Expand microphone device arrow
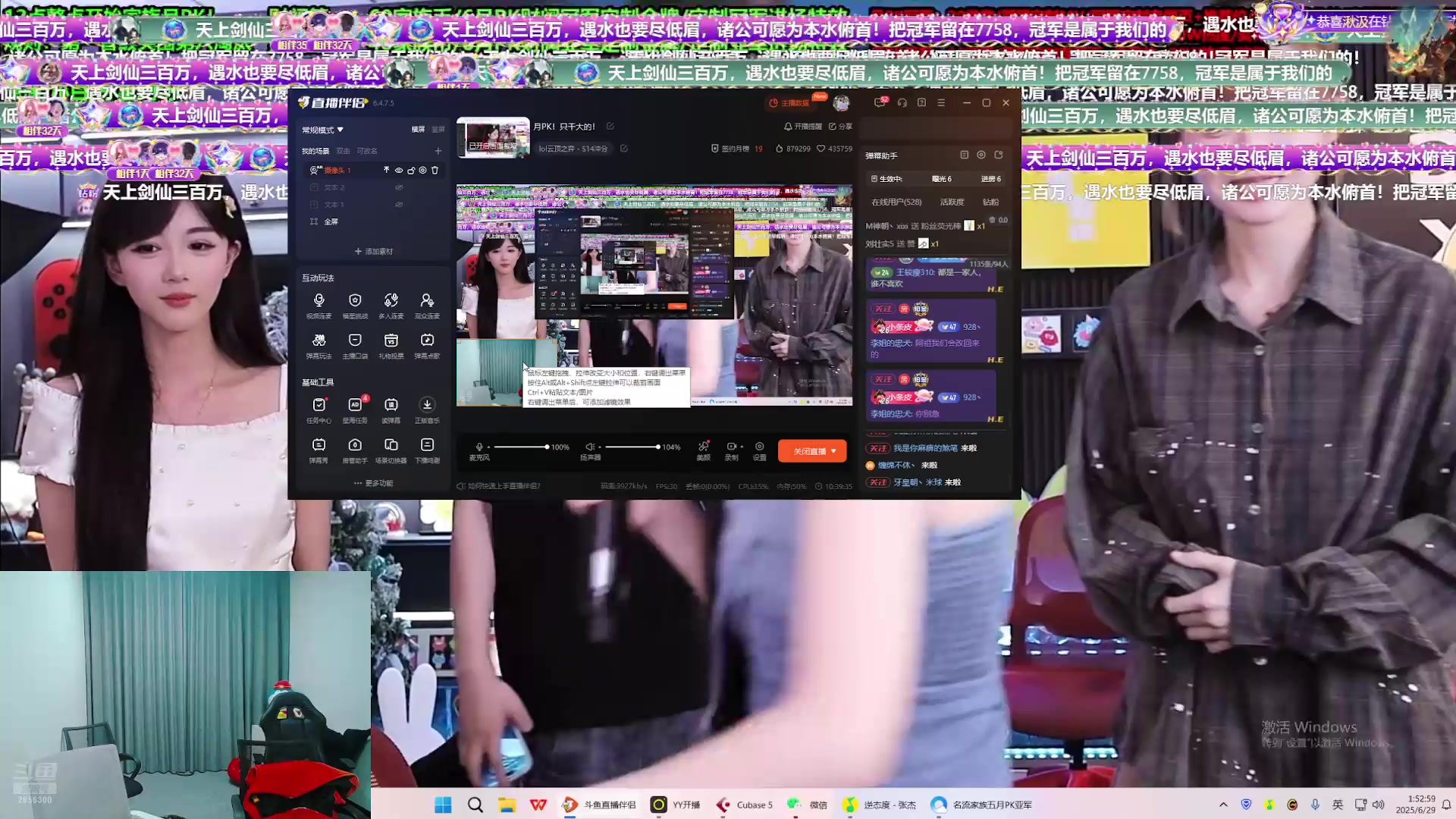This screenshot has height=819, width=1456. click(x=488, y=447)
